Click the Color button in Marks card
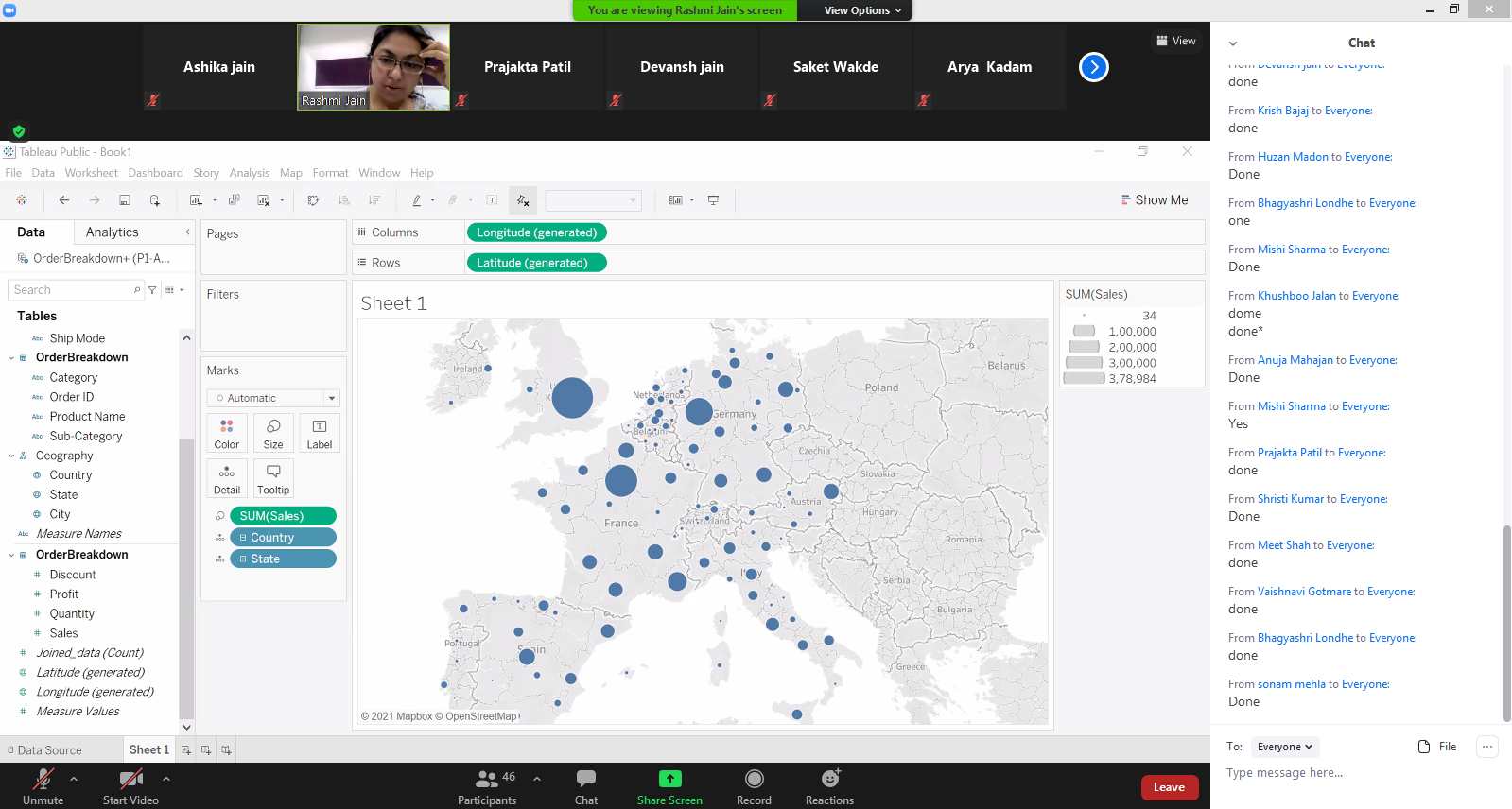The width and height of the screenshot is (1512, 809). click(227, 434)
